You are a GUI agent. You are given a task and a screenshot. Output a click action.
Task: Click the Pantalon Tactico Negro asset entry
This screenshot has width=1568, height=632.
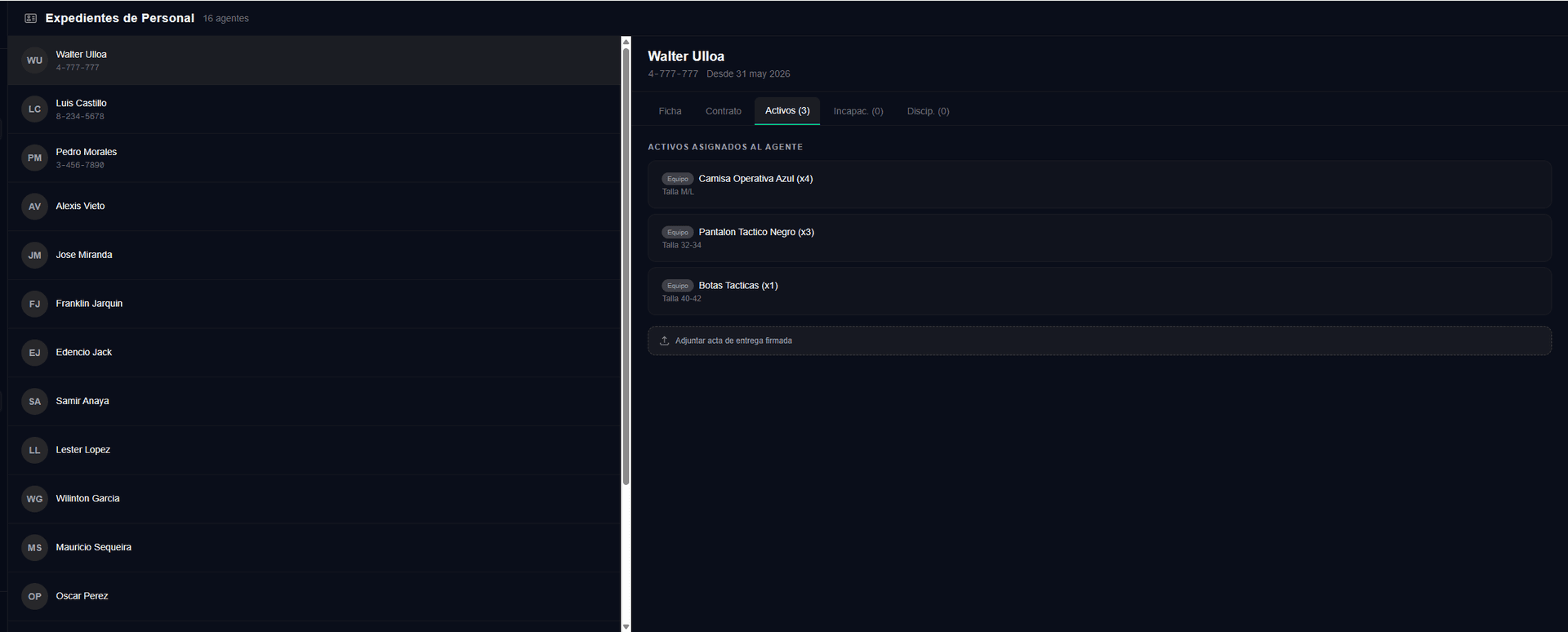[1099, 238]
